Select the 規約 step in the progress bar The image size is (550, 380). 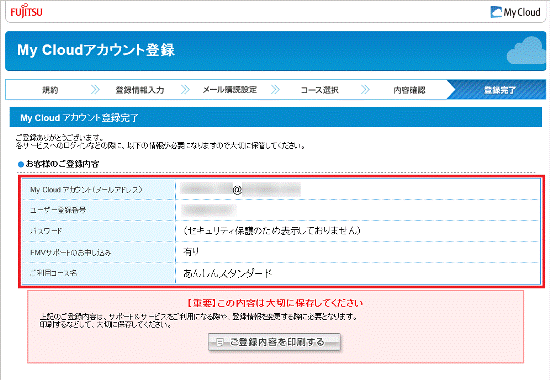click(50, 90)
